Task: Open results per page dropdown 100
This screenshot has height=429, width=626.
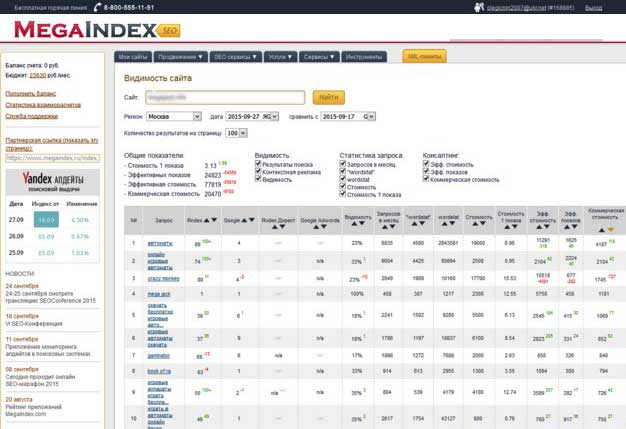Action: [x=236, y=133]
